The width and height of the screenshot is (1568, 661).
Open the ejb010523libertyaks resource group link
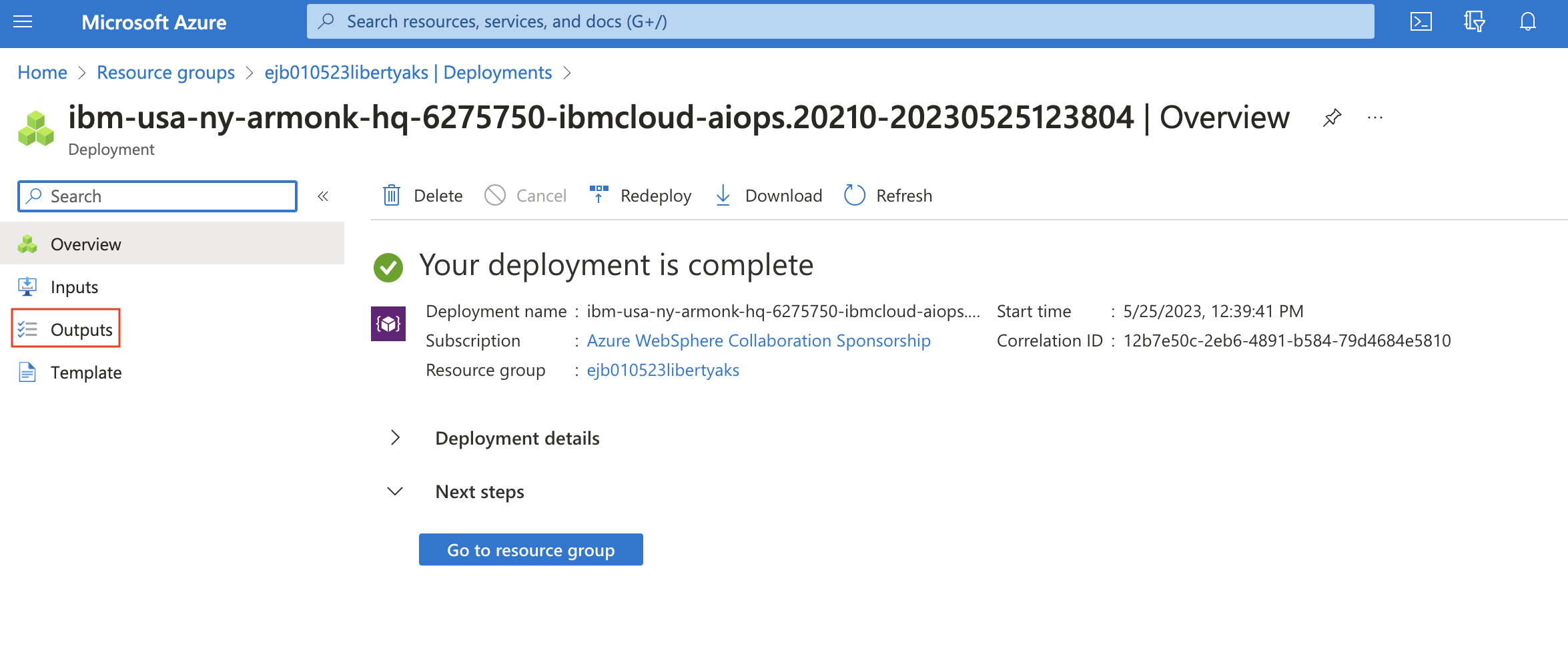(663, 370)
